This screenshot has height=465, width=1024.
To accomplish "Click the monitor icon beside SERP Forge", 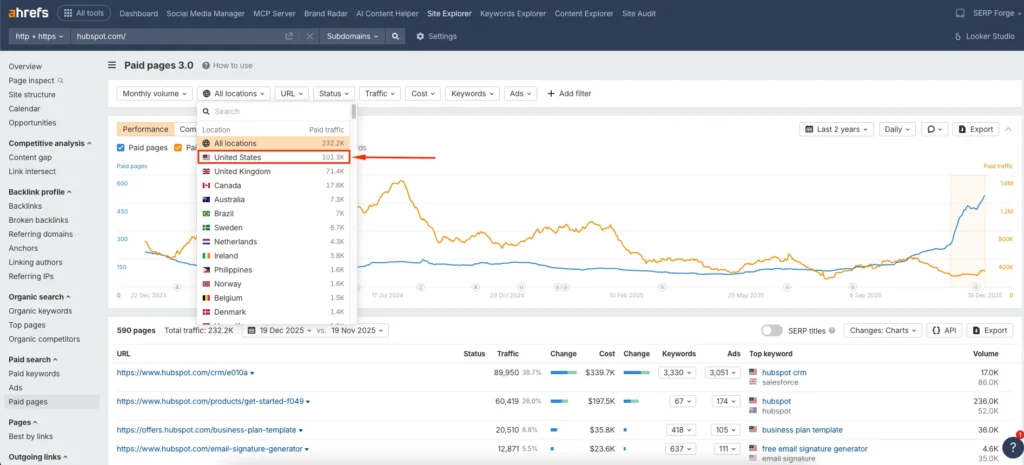I will (959, 13).
